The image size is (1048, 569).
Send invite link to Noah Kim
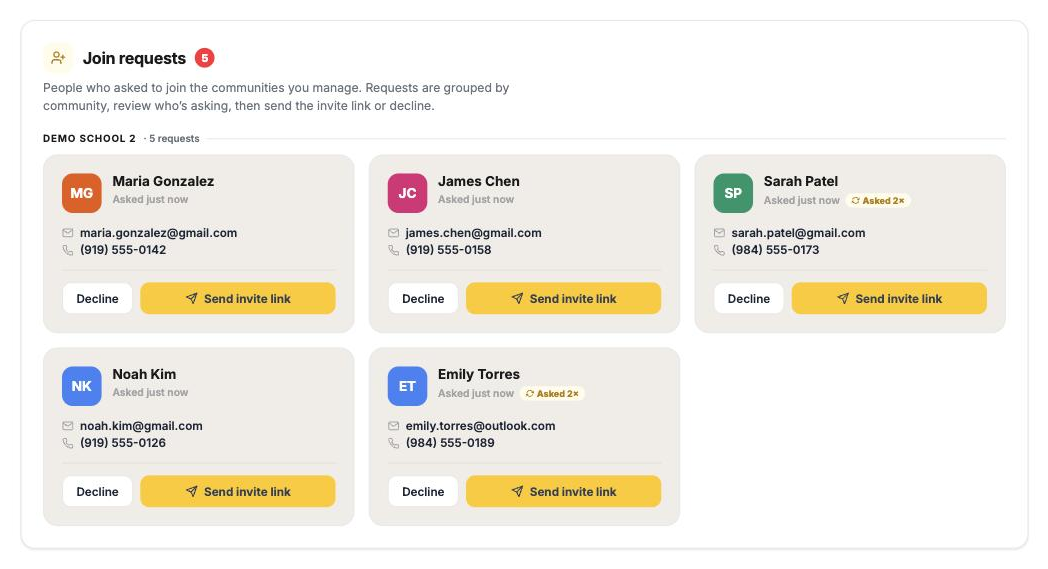pyautogui.click(x=238, y=491)
